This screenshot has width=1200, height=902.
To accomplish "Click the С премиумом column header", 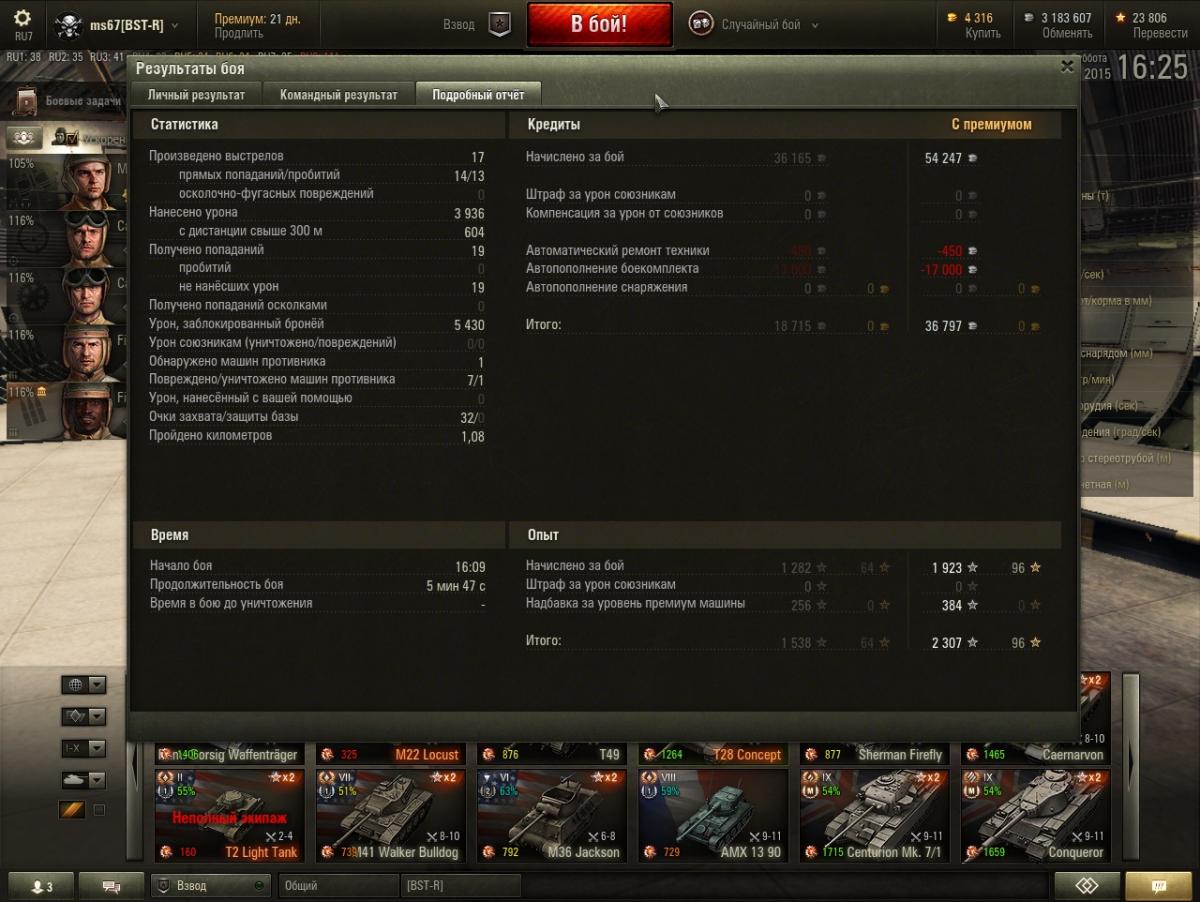I will 991,125.
